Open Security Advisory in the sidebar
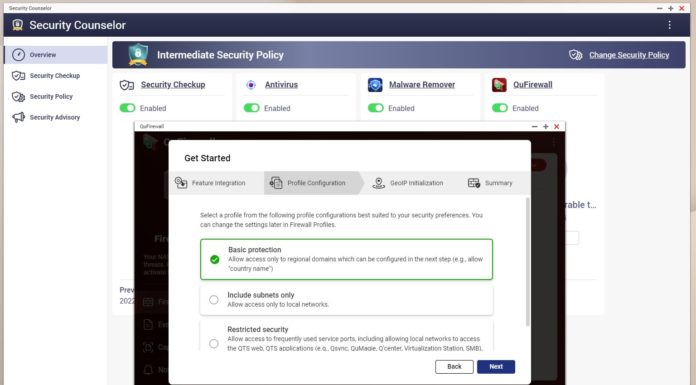696x385 pixels. click(x=55, y=117)
